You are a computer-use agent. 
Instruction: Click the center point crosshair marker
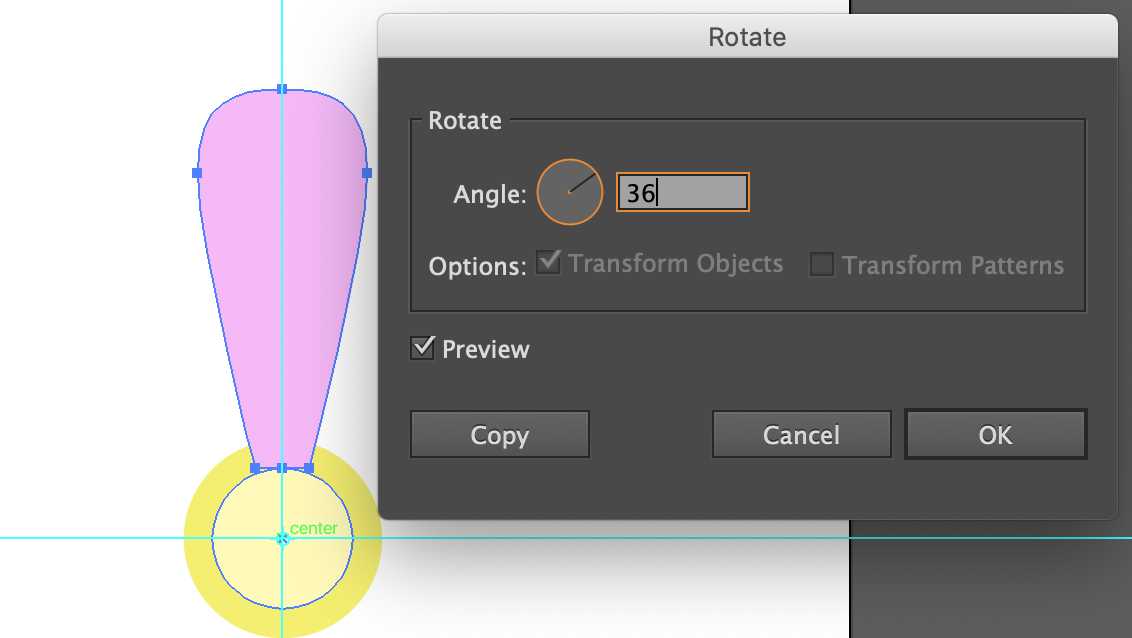click(x=282, y=538)
